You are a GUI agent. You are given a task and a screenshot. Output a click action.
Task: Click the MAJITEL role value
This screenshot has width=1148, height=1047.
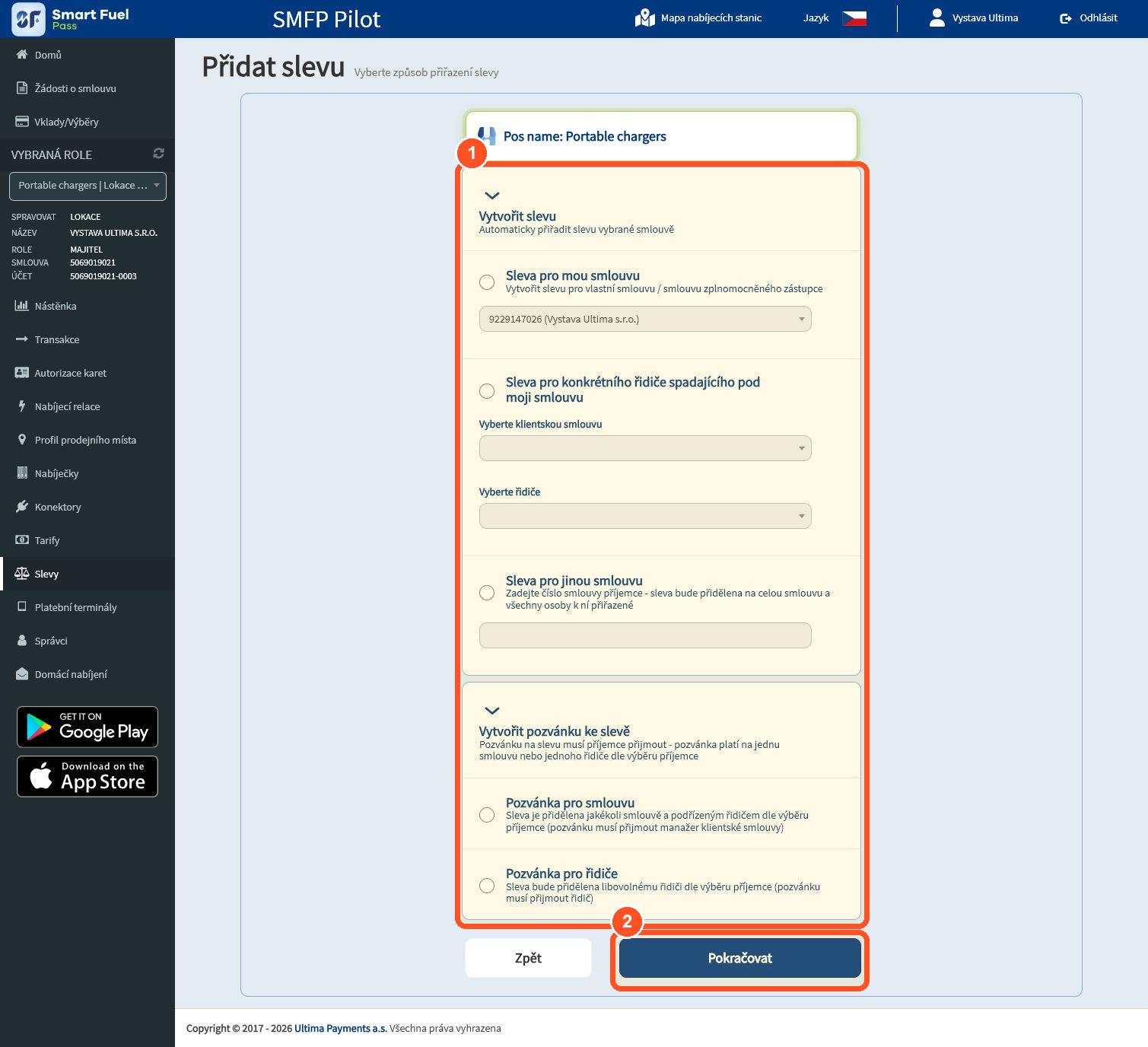[x=86, y=250]
